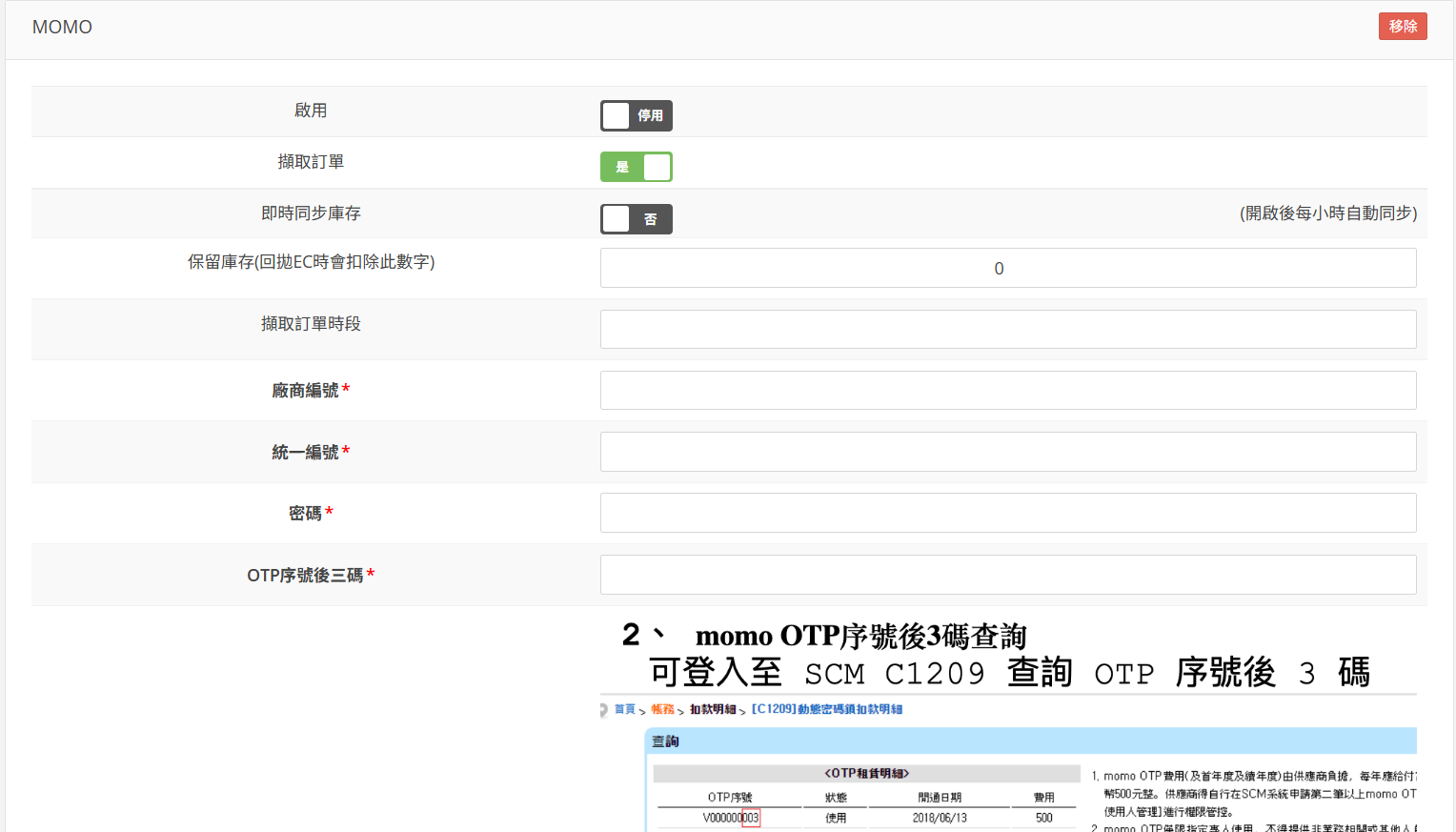Click the 廠商編號 text field
1456x832 pixels.
click(x=1007, y=390)
